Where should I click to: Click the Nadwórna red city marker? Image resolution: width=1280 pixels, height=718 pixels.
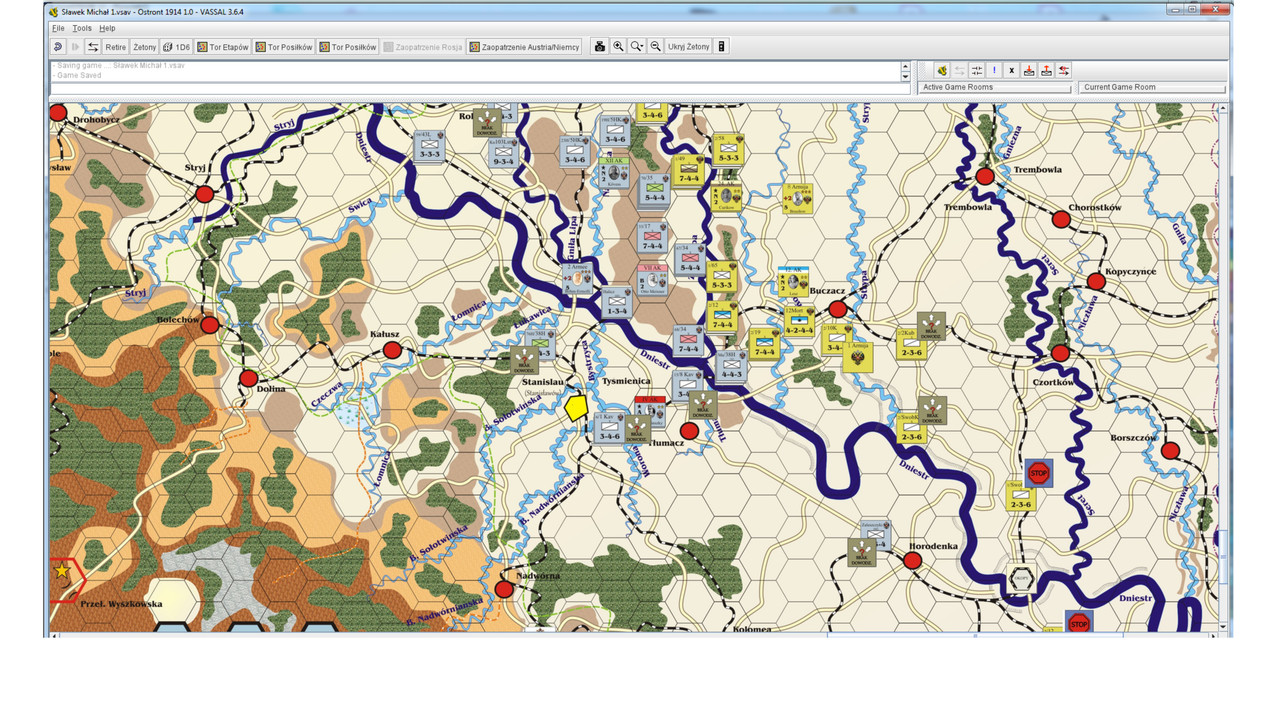click(504, 590)
